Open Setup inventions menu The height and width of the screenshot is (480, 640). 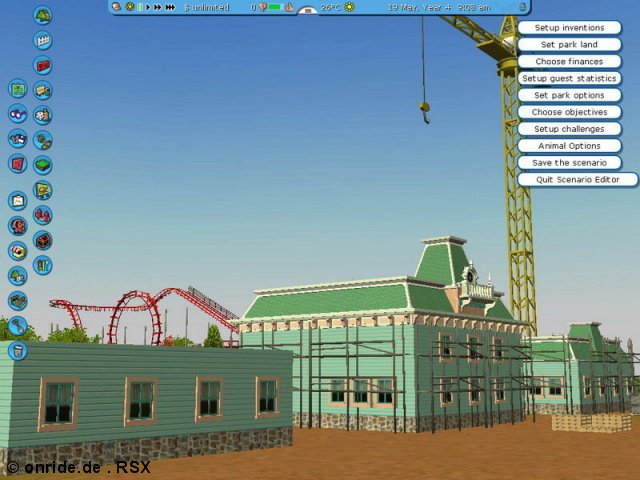point(569,28)
